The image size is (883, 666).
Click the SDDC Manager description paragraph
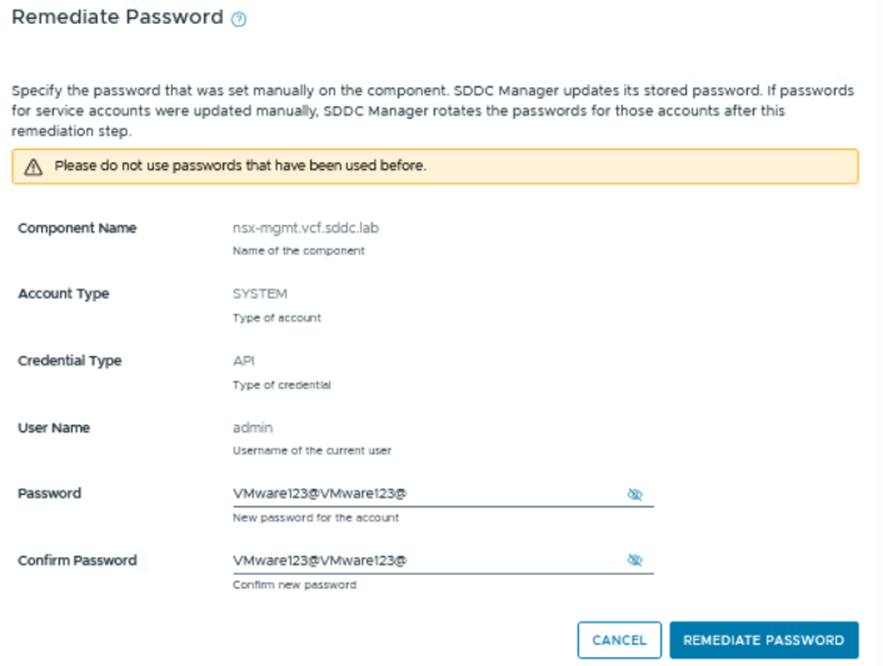(x=432, y=110)
